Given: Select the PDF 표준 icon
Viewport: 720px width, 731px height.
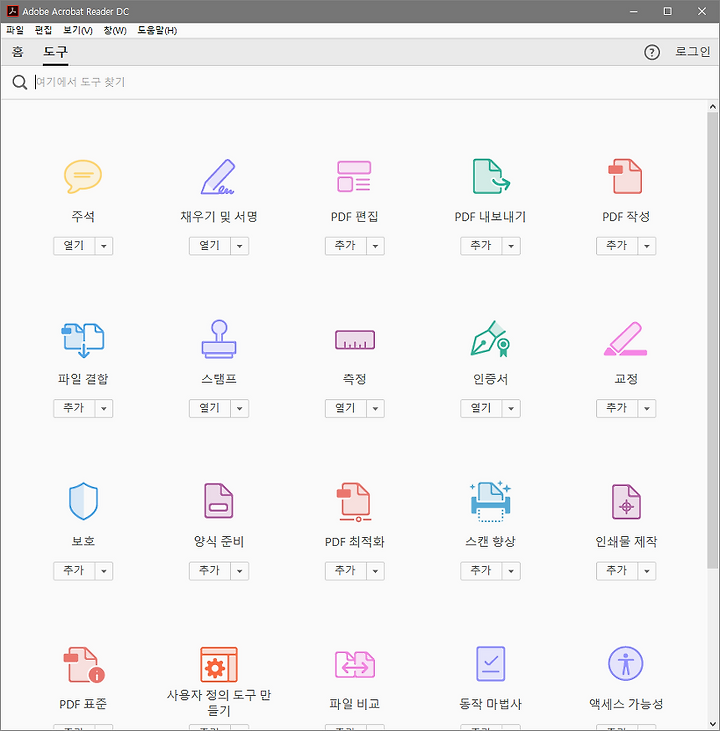Looking at the screenshot, I should point(84,665).
